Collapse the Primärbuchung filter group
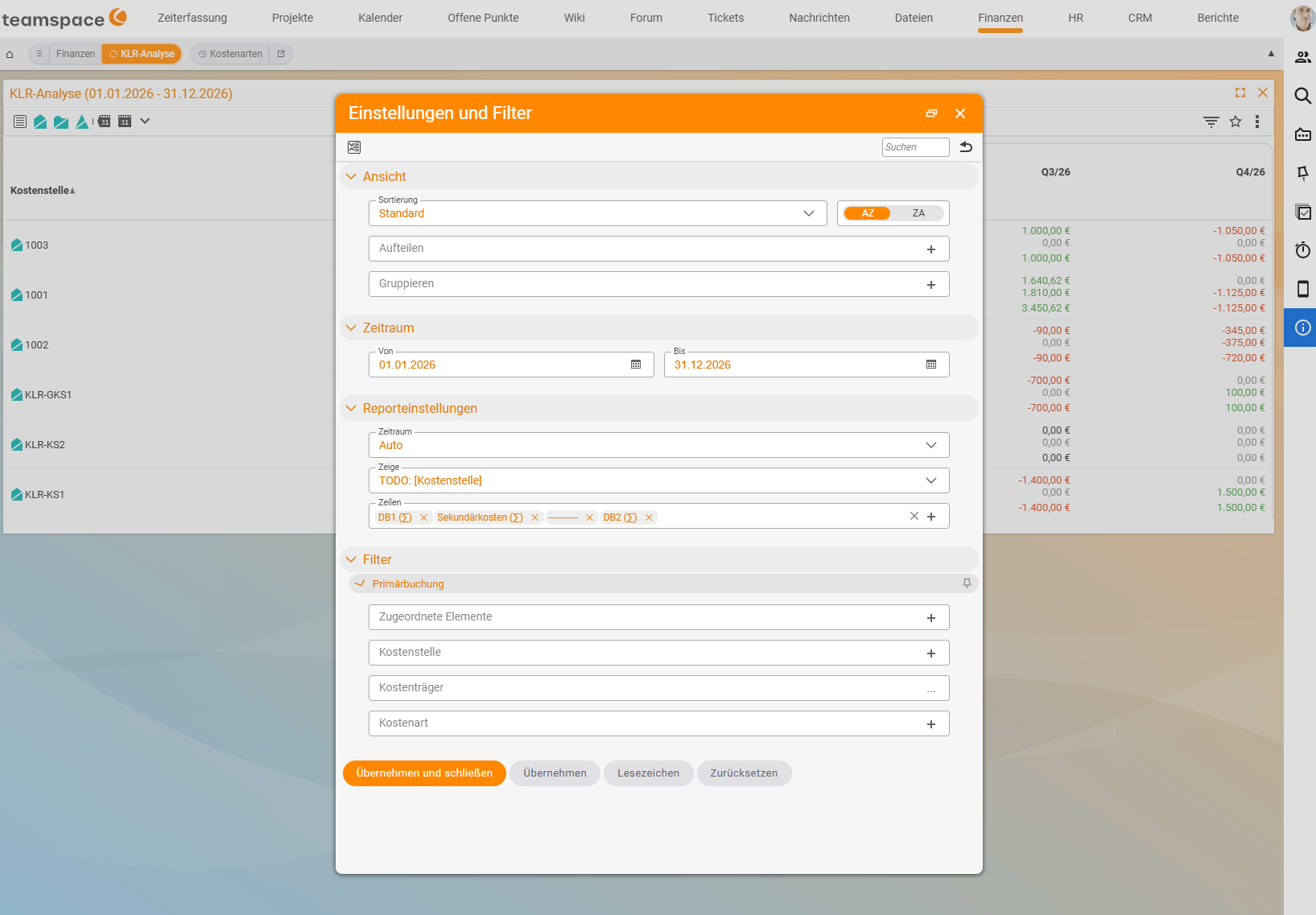 point(360,583)
